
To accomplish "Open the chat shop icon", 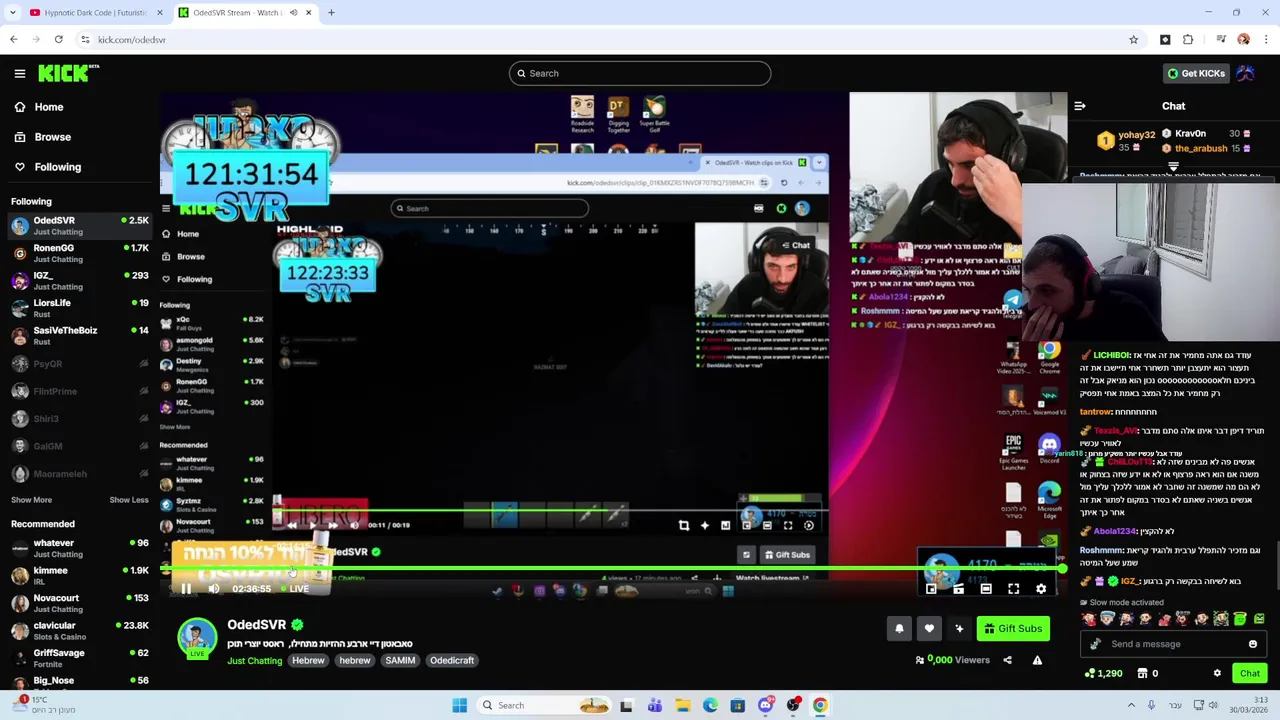I will tap(1142, 673).
